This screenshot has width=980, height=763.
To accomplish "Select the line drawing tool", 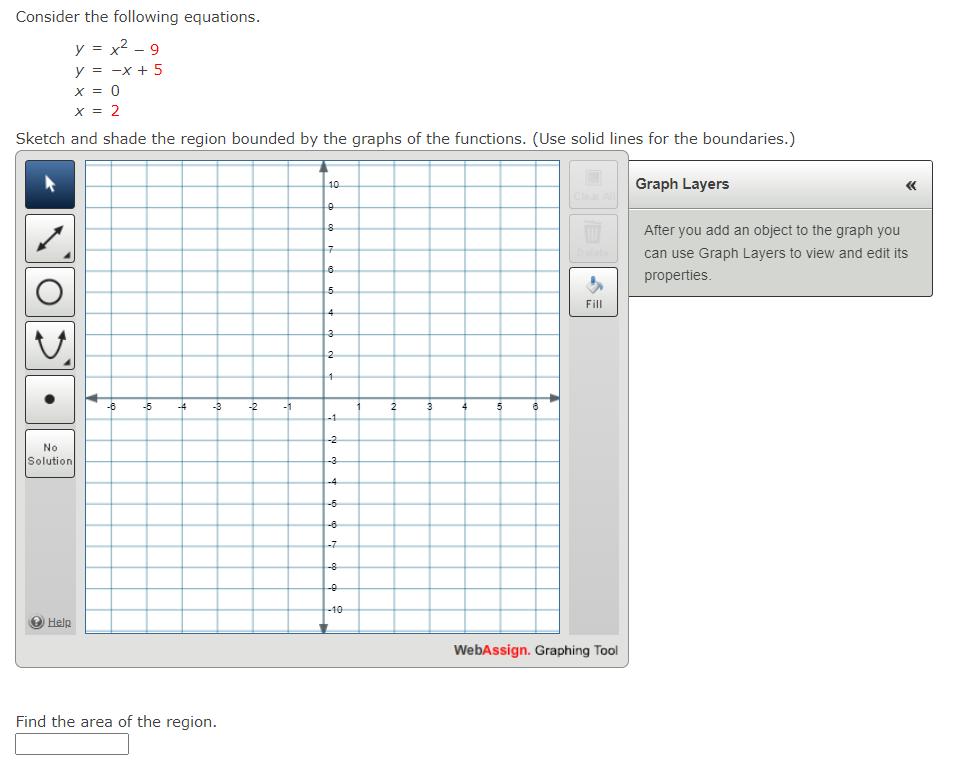I will click(x=49, y=238).
